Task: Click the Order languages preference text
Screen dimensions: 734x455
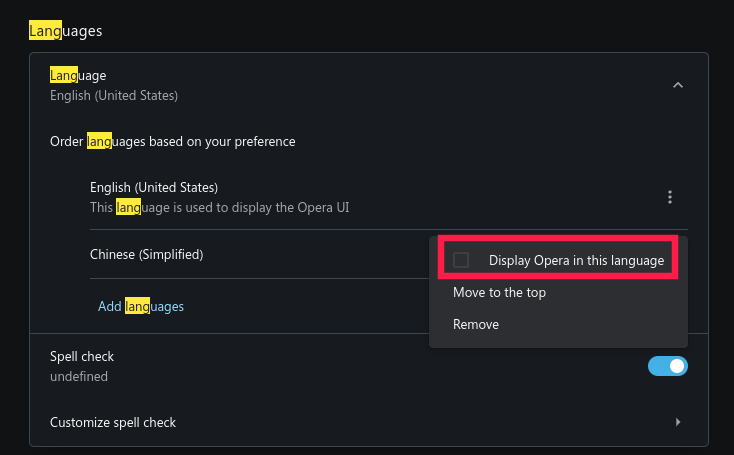Action: pyautogui.click(x=172, y=141)
